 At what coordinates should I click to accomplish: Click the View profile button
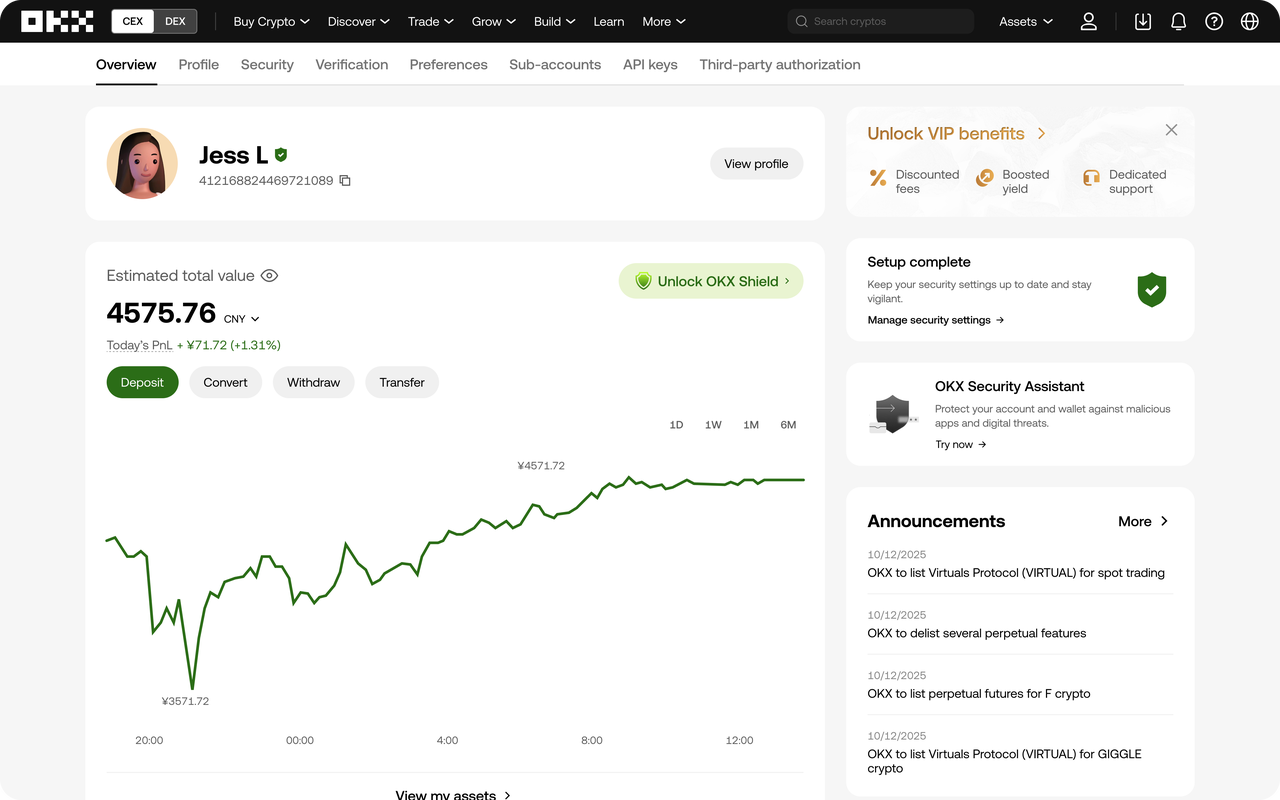756,164
